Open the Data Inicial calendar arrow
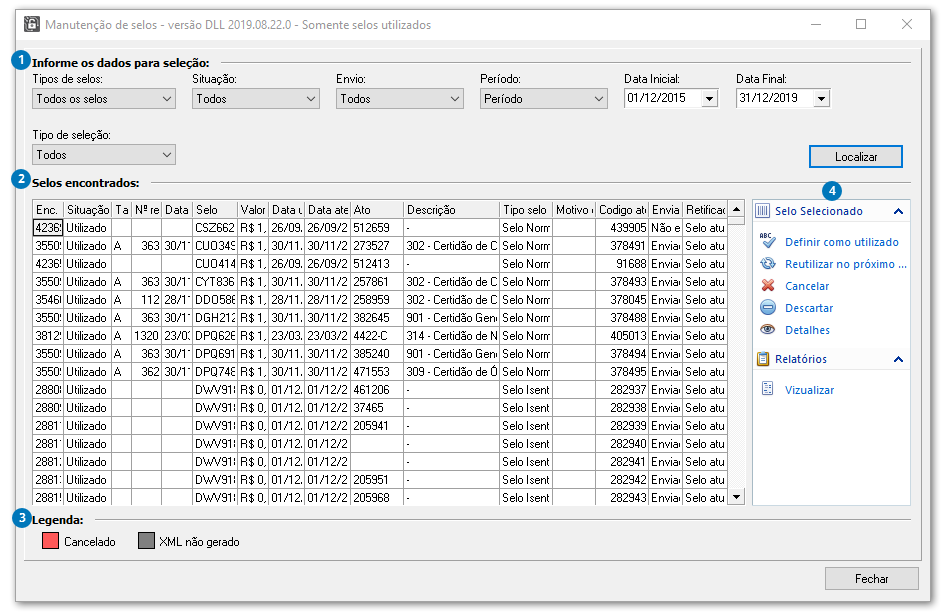 (x=710, y=98)
